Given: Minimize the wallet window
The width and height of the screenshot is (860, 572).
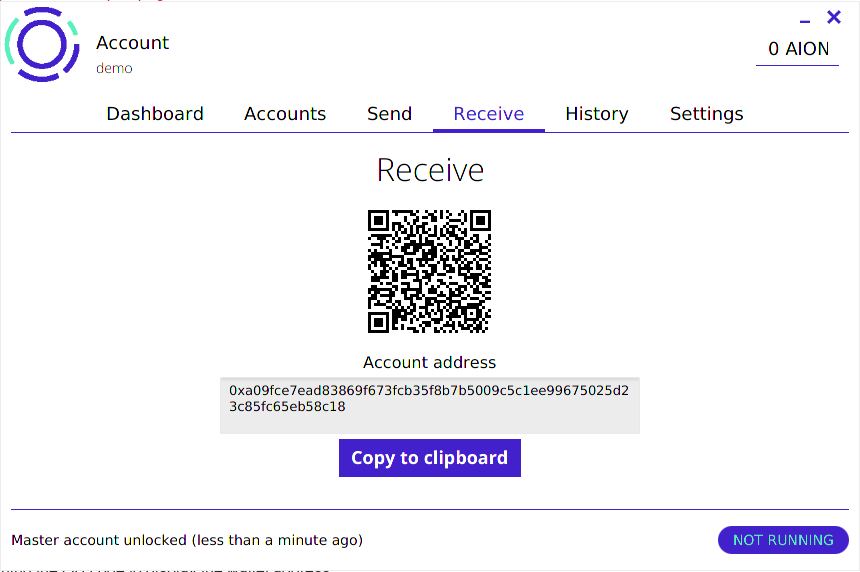Looking at the screenshot, I should 805,21.
